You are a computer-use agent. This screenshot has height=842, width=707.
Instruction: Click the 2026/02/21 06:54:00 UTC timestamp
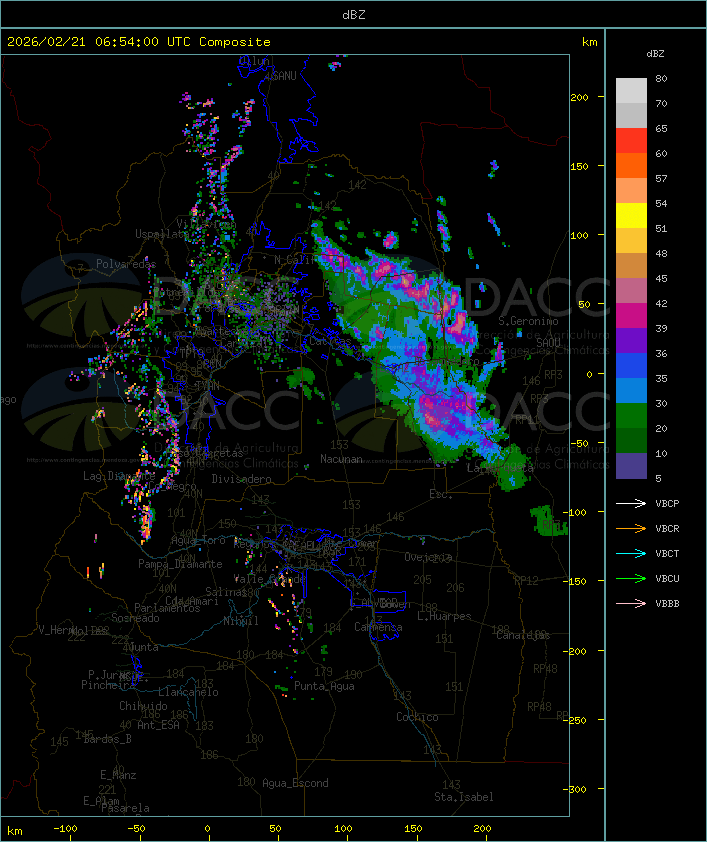pos(98,42)
